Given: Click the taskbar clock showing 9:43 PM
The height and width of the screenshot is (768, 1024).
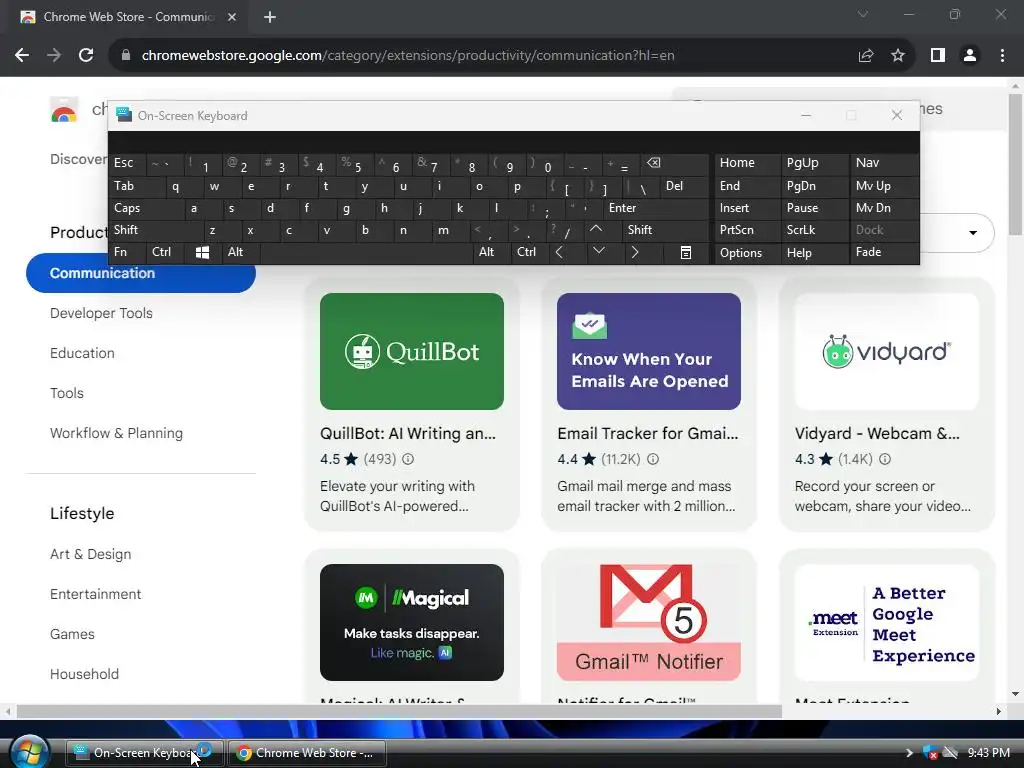Looking at the screenshot, I should pos(989,753).
